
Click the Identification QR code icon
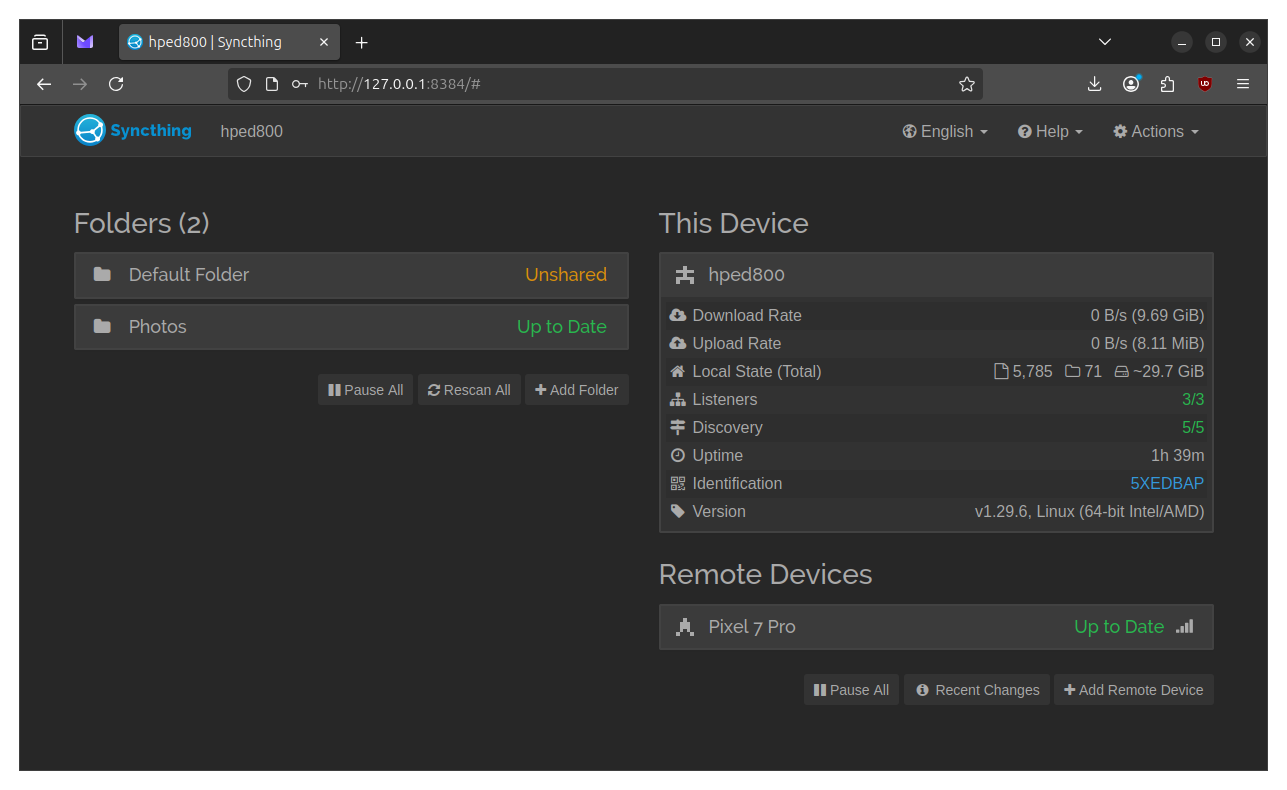click(x=678, y=483)
